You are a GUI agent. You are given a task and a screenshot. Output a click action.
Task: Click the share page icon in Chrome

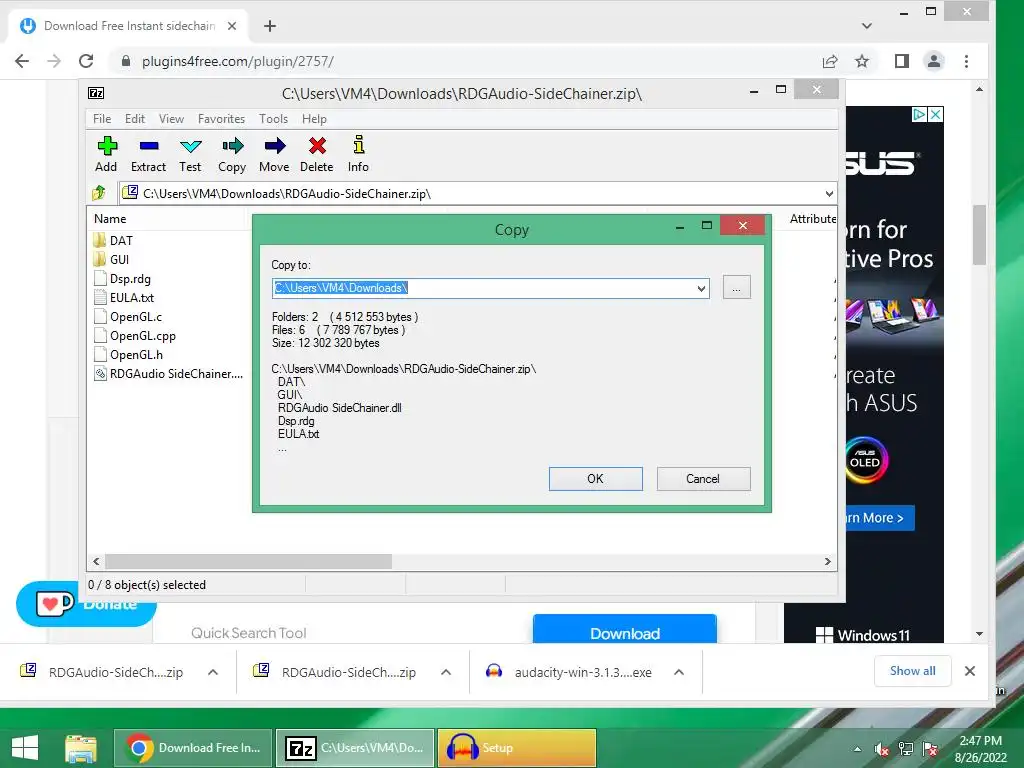click(x=830, y=61)
